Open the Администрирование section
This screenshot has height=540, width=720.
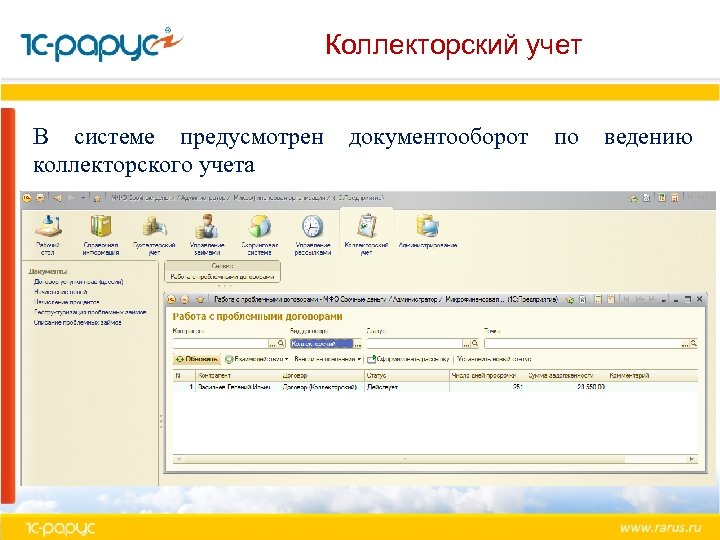(x=428, y=232)
